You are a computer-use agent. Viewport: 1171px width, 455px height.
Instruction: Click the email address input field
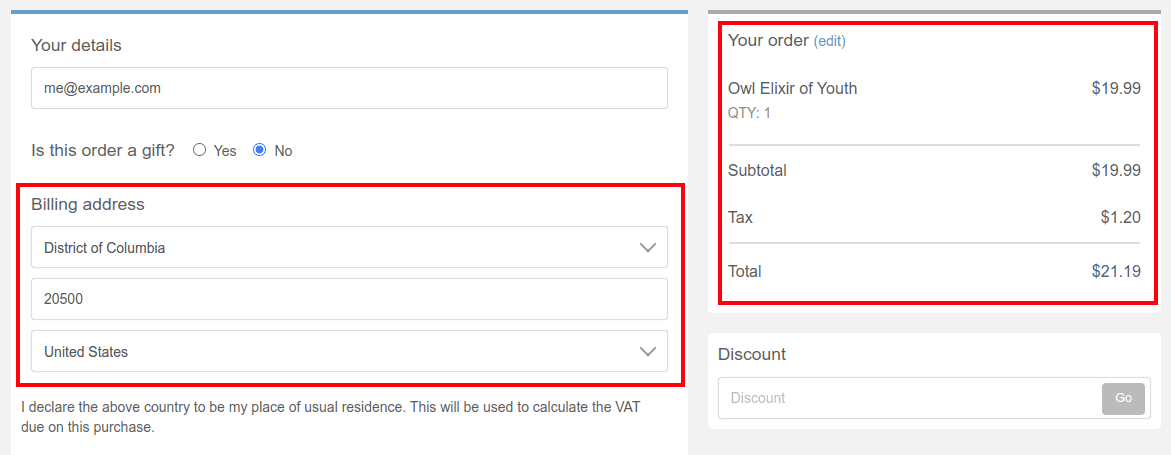[x=349, y=88]
